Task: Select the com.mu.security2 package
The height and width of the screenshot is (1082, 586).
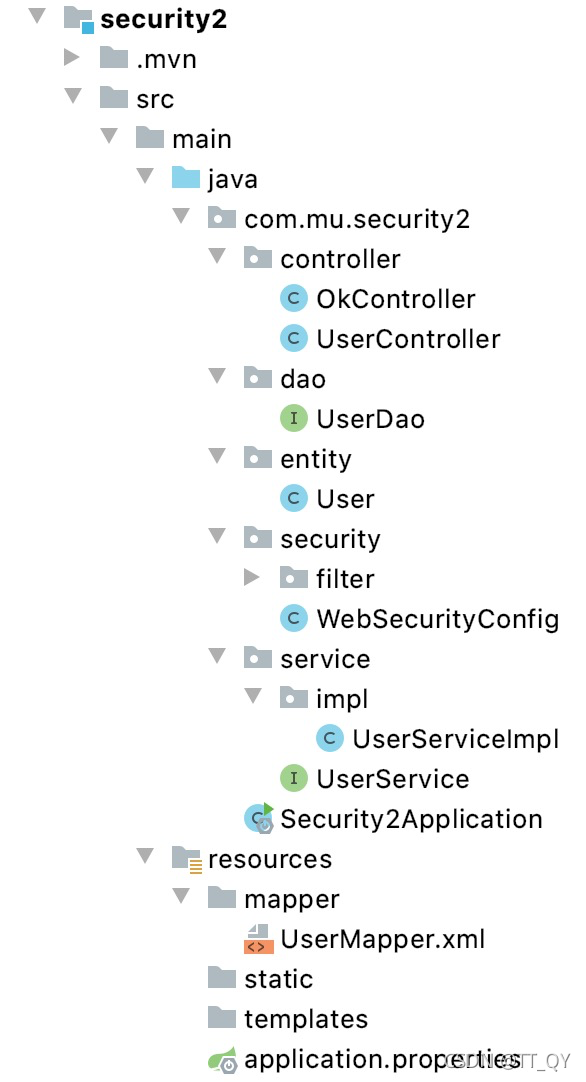Action: pyautogui.click(x=357, y=219)
